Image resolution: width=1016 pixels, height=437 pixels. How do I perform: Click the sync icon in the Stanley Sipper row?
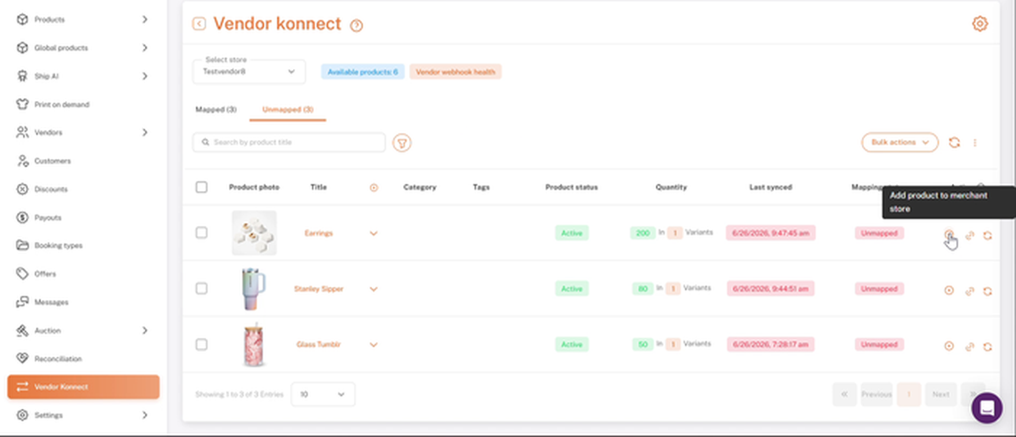987,291
